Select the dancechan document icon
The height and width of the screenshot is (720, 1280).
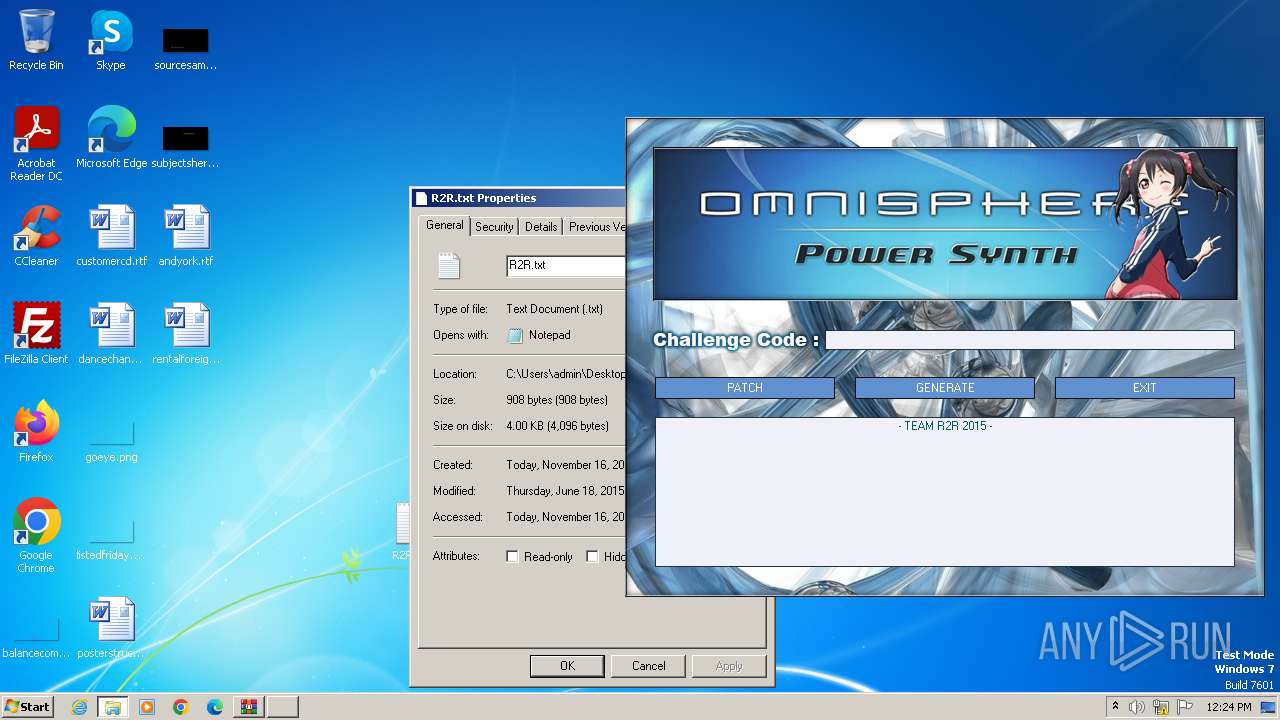tap(111, 334)
